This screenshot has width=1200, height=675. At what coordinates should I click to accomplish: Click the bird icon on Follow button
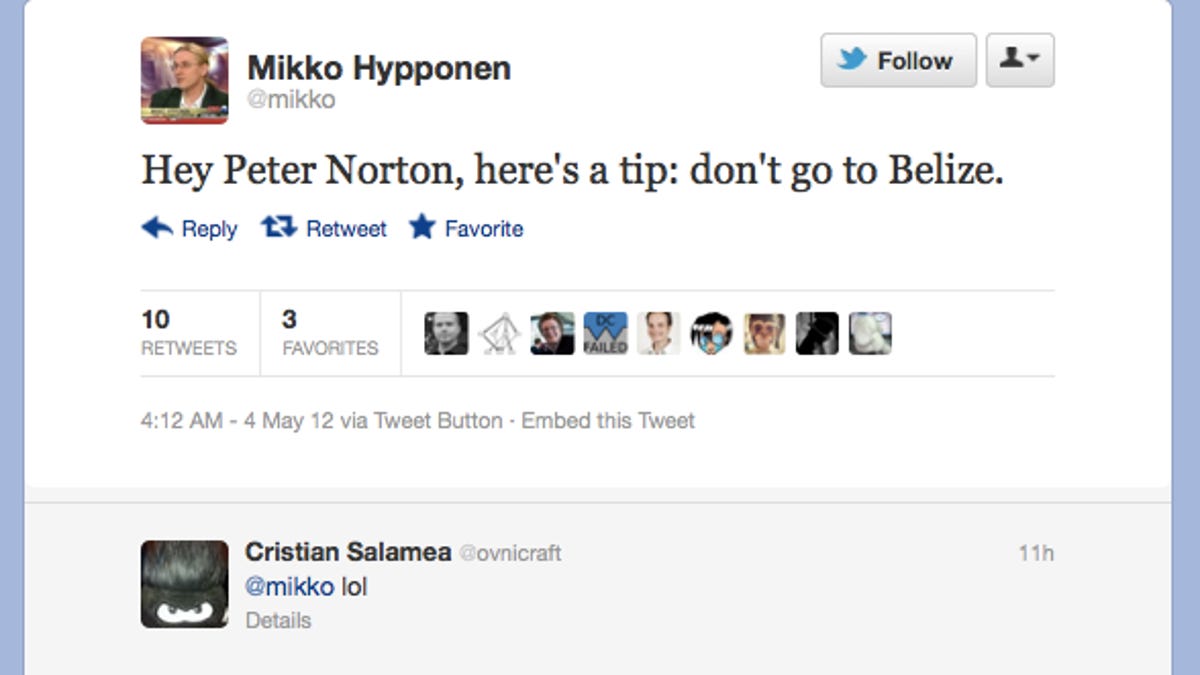click(852, 60)
